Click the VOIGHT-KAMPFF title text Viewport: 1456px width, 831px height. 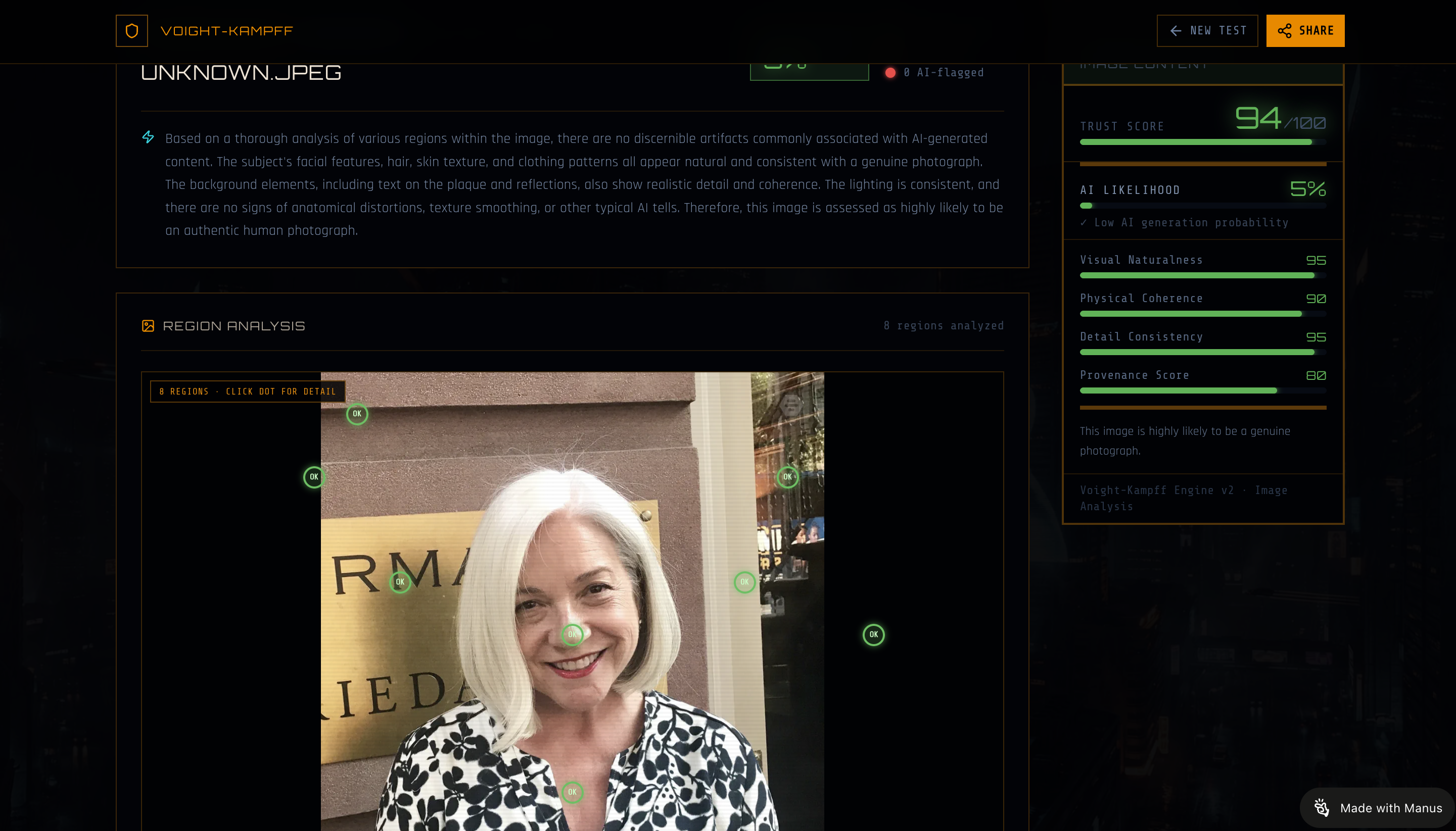click(227, 31)
